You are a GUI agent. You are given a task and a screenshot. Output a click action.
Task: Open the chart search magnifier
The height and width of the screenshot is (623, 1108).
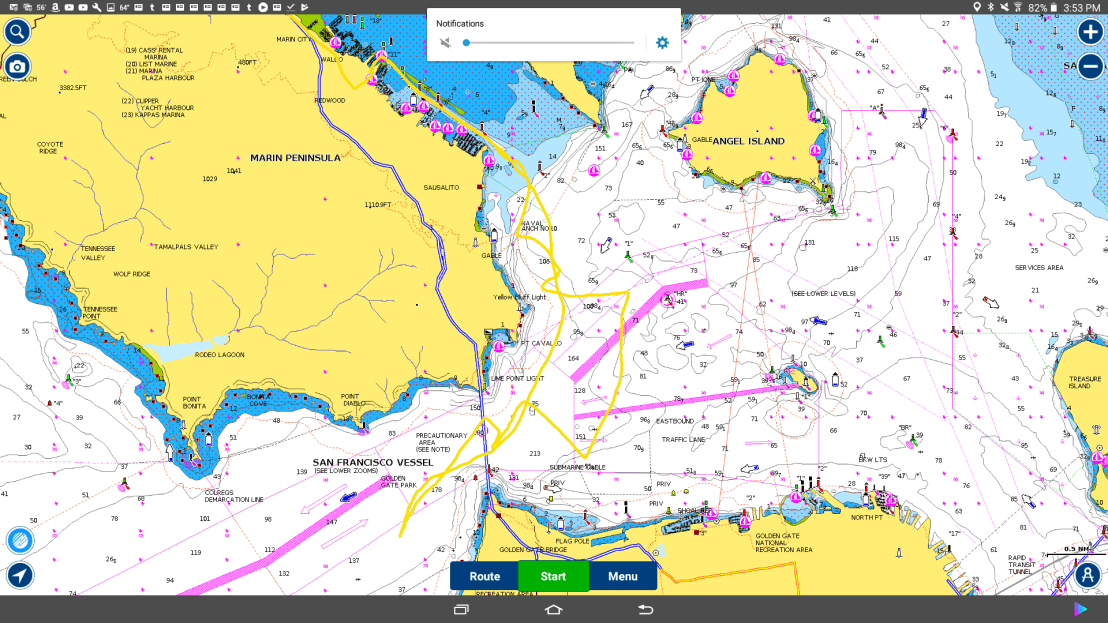(17, 31)
